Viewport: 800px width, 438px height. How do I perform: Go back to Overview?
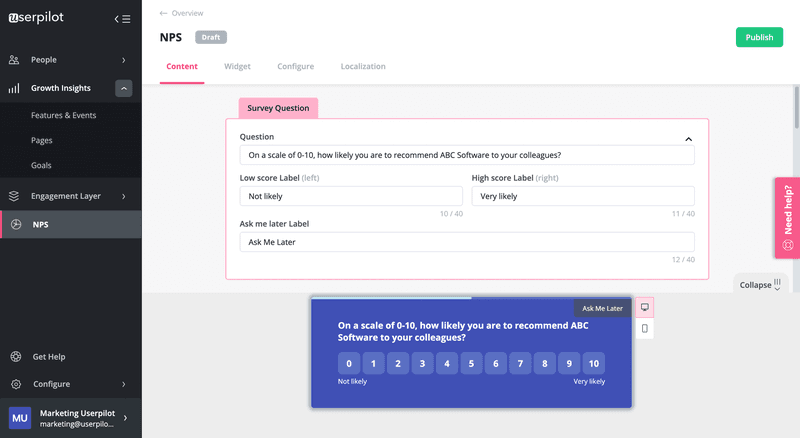pyautogui.click(x=187, y=13)
